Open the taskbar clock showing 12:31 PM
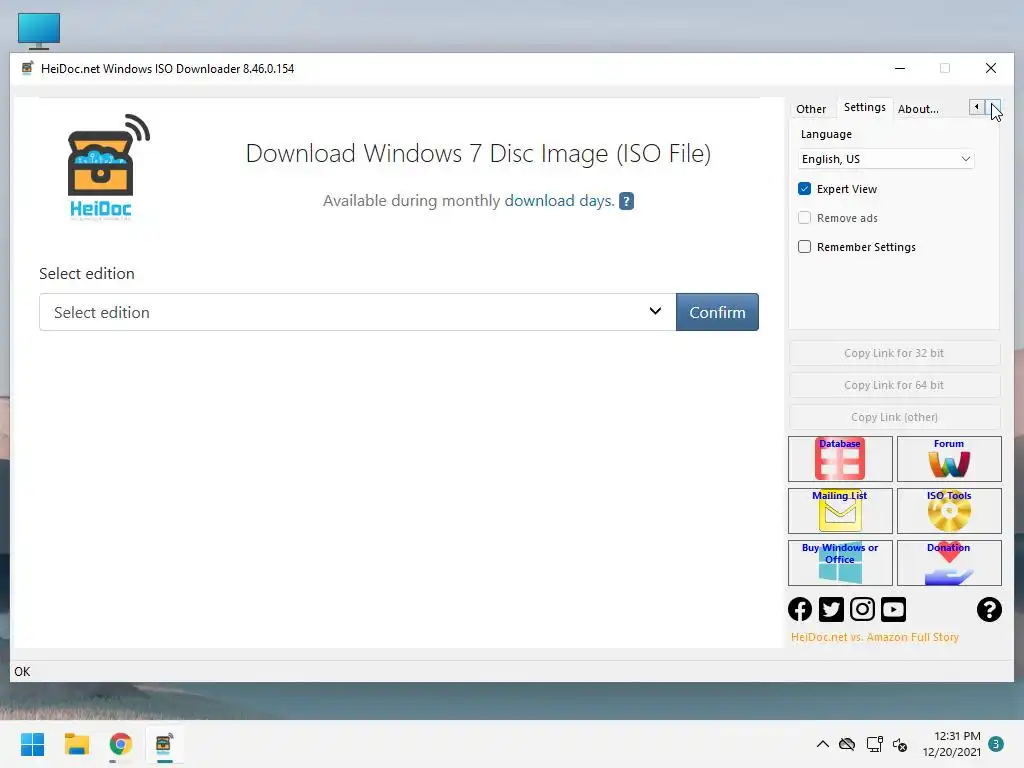The width and height of the screenshot is (1024, 768). point(952,744)
